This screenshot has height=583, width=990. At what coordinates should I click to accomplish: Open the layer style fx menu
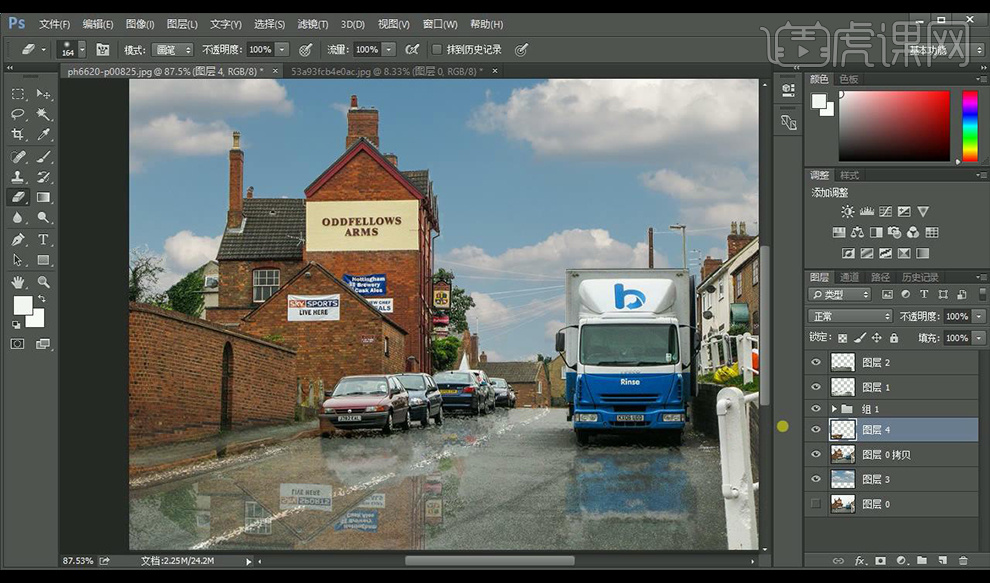pos(859,560)
